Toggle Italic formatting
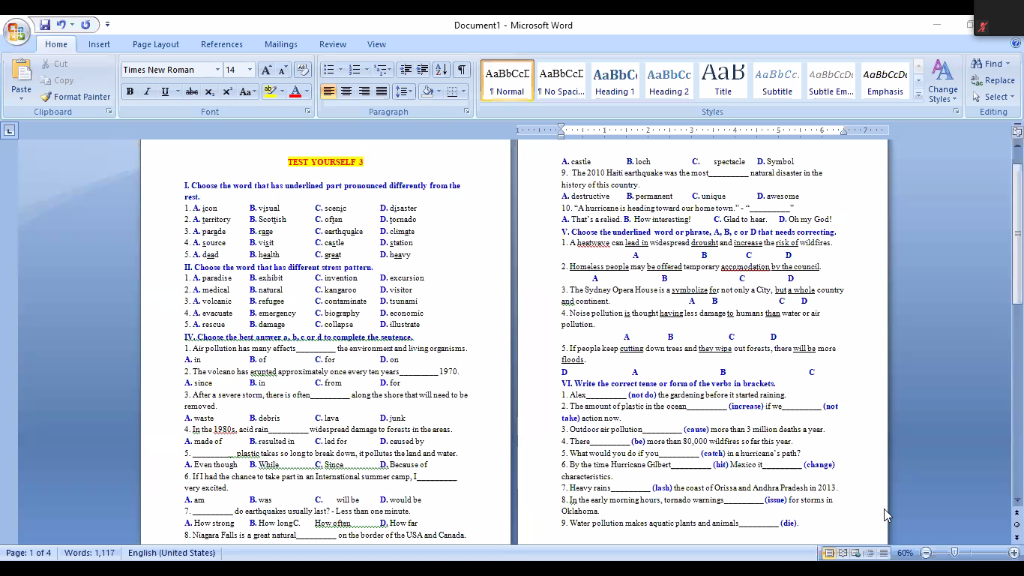The image size is (1024, 576). [147, 92]
